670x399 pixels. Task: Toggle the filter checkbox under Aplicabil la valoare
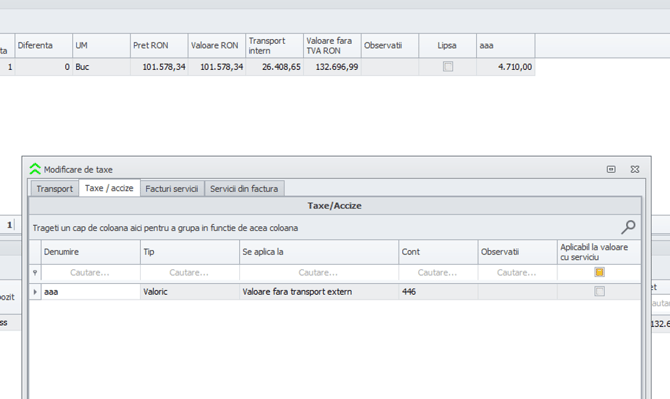point(599,272)
